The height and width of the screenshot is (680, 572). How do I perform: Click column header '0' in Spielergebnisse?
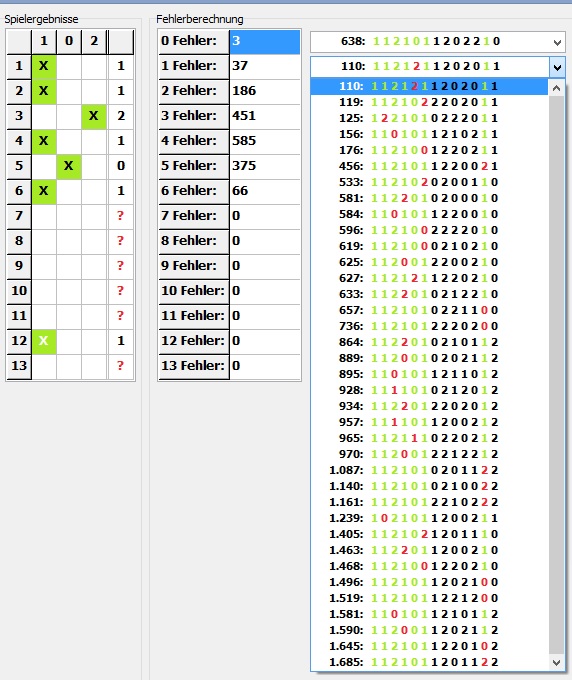[69, 41]
